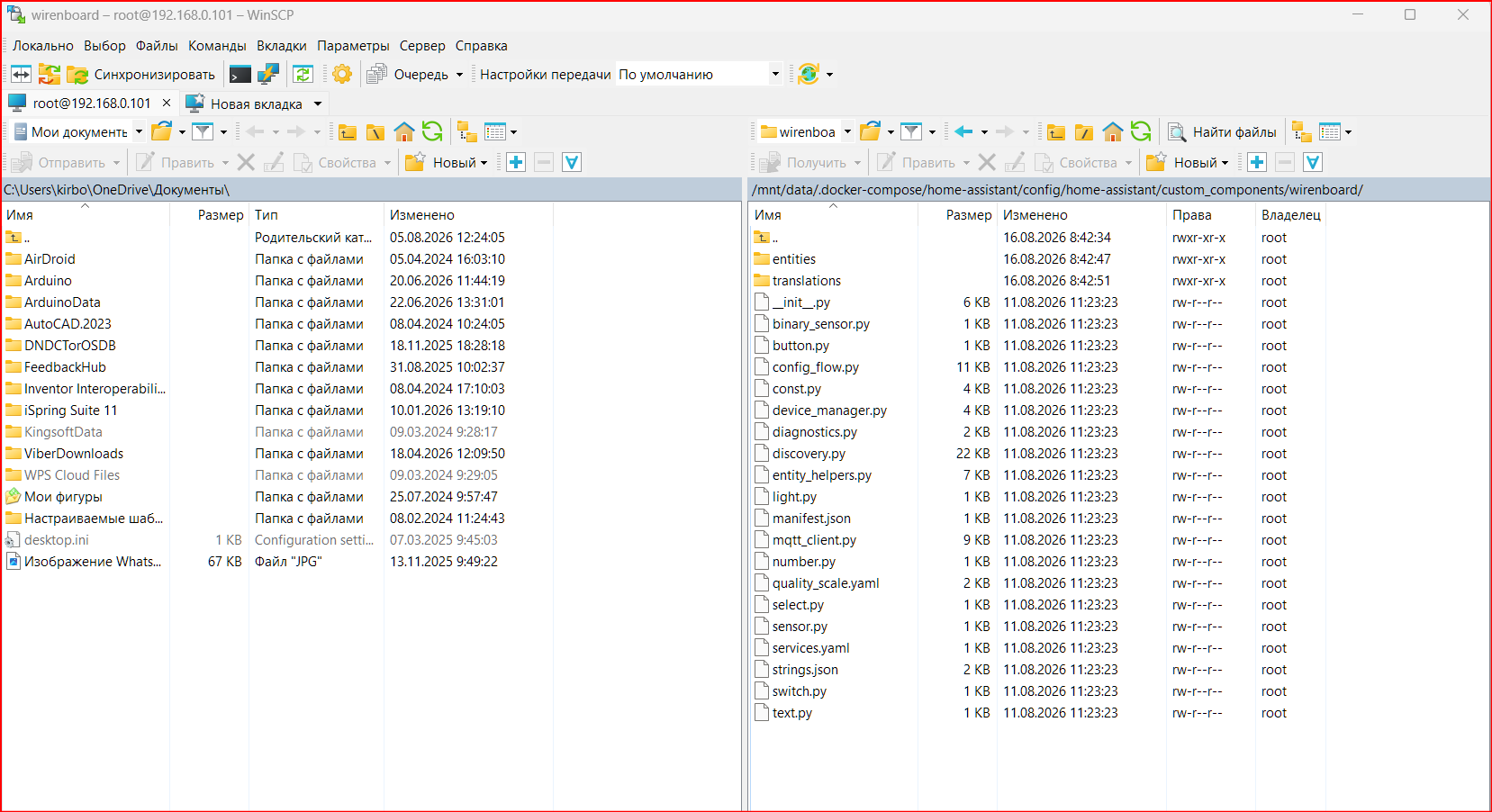
Task: Expand transfer settings preset dropdown
Action: point(775,74)
